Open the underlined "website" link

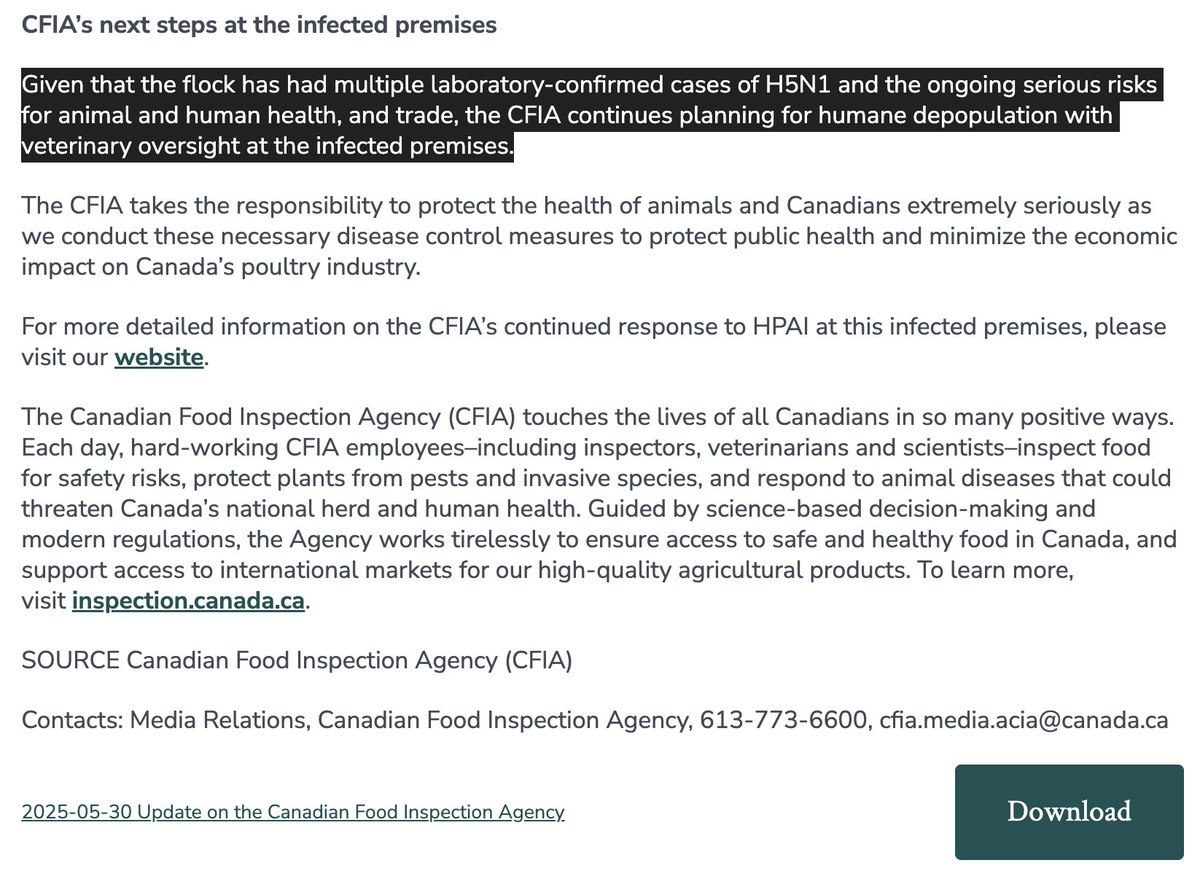(x=159, y=357)
